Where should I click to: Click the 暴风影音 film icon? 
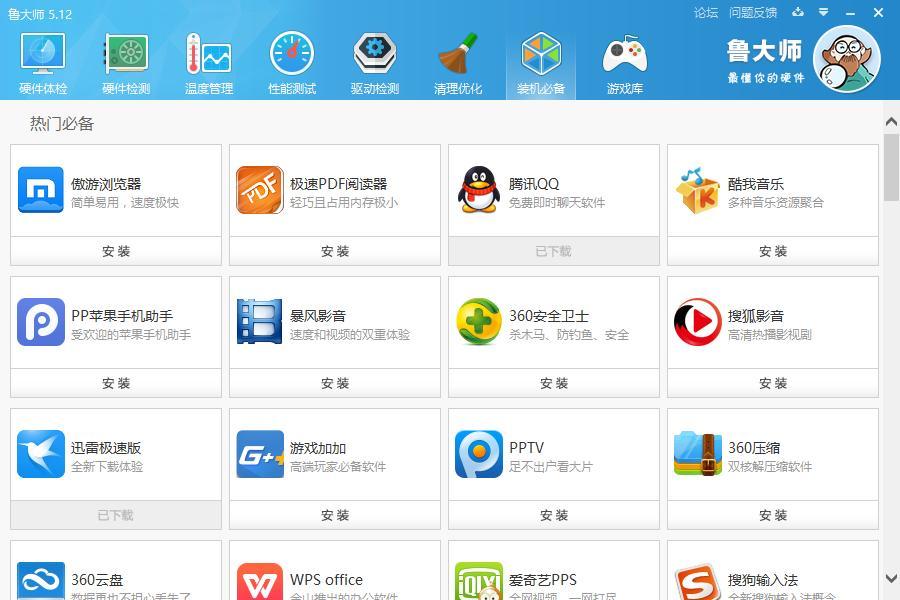[259, 322]
